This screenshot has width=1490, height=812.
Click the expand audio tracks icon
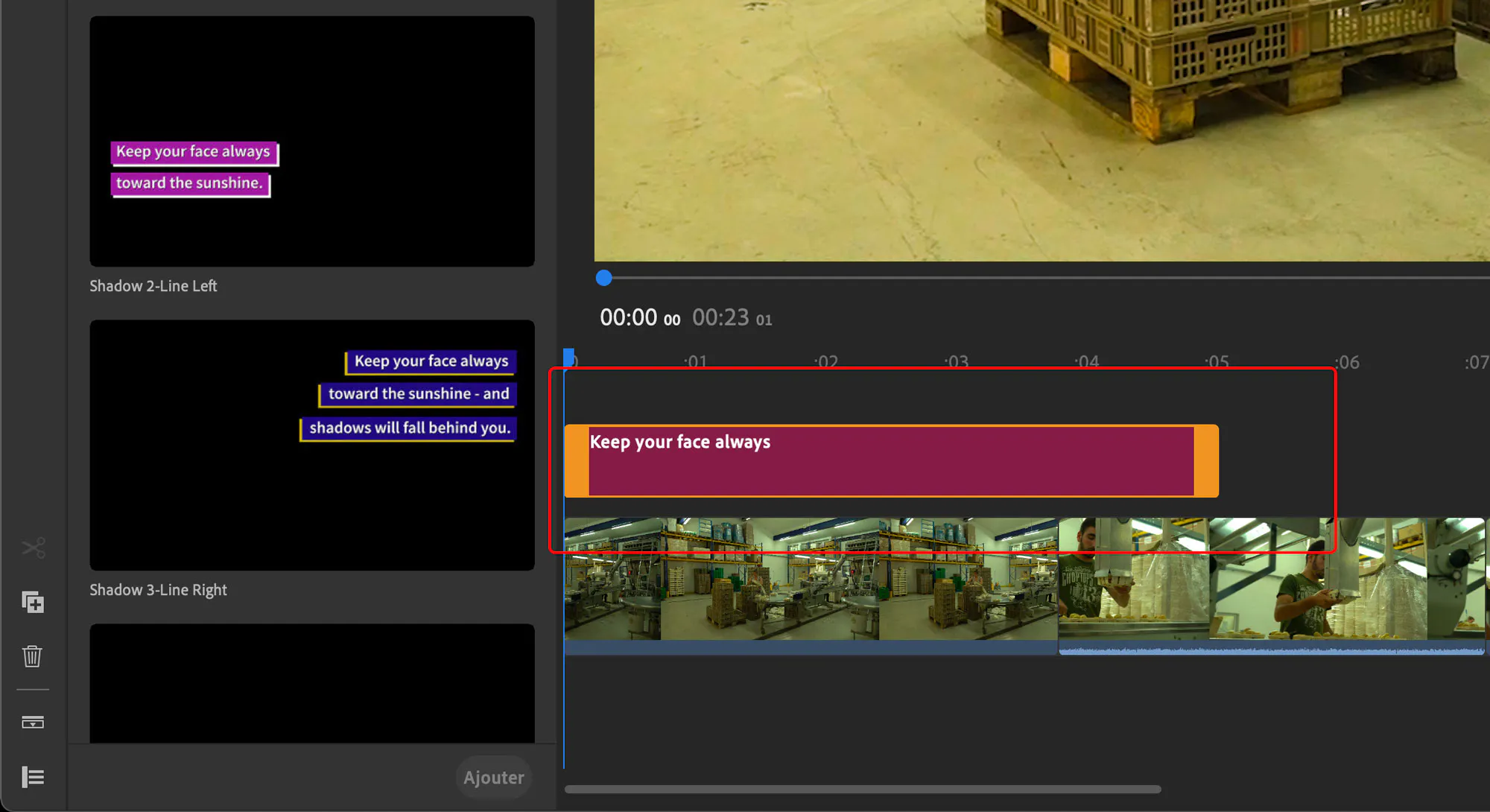point(33,722)
